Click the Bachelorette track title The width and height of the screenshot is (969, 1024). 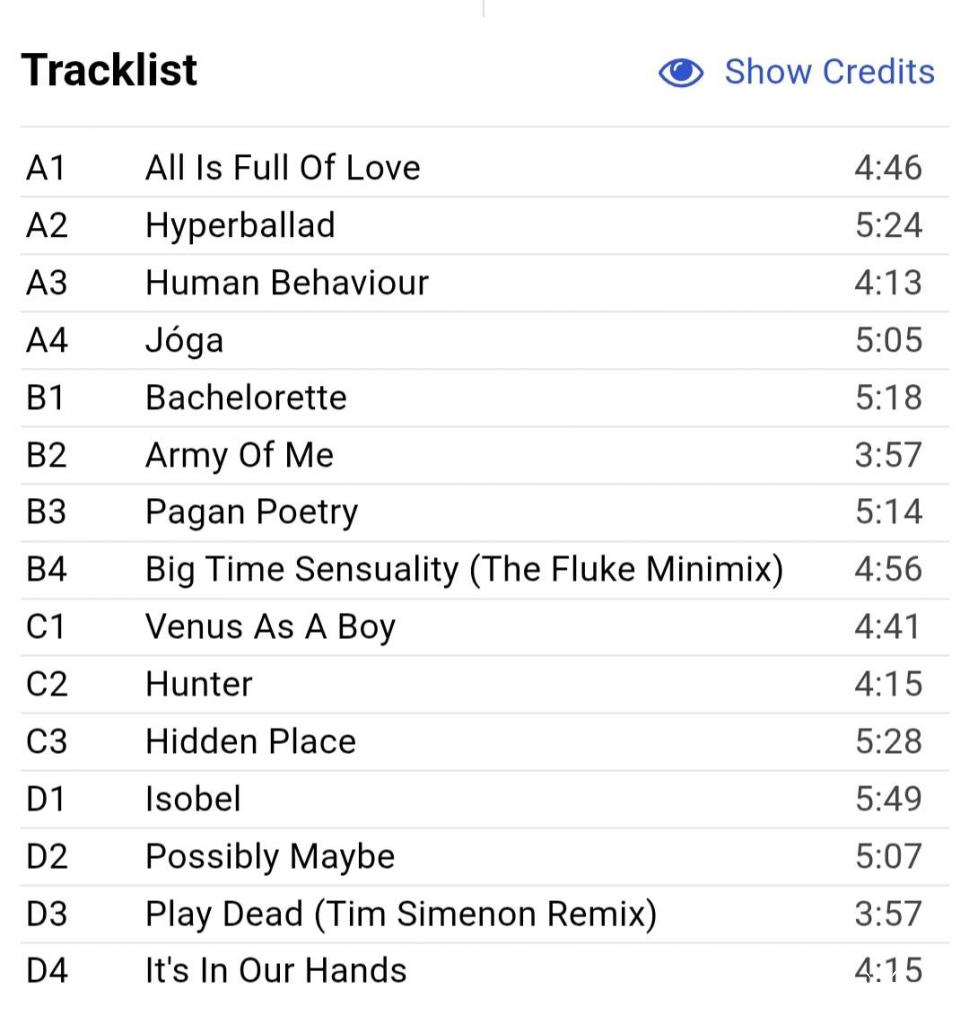click(246, 398)
